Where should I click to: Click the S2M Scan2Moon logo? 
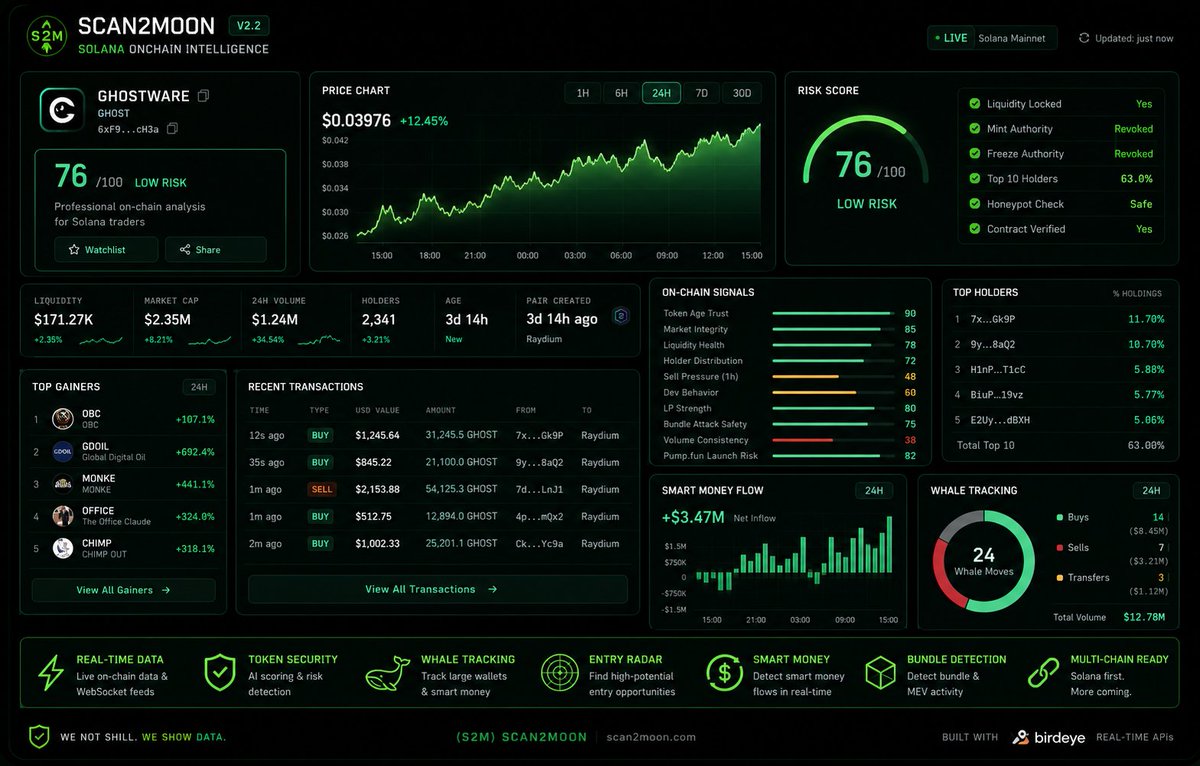tap(47, 35)
